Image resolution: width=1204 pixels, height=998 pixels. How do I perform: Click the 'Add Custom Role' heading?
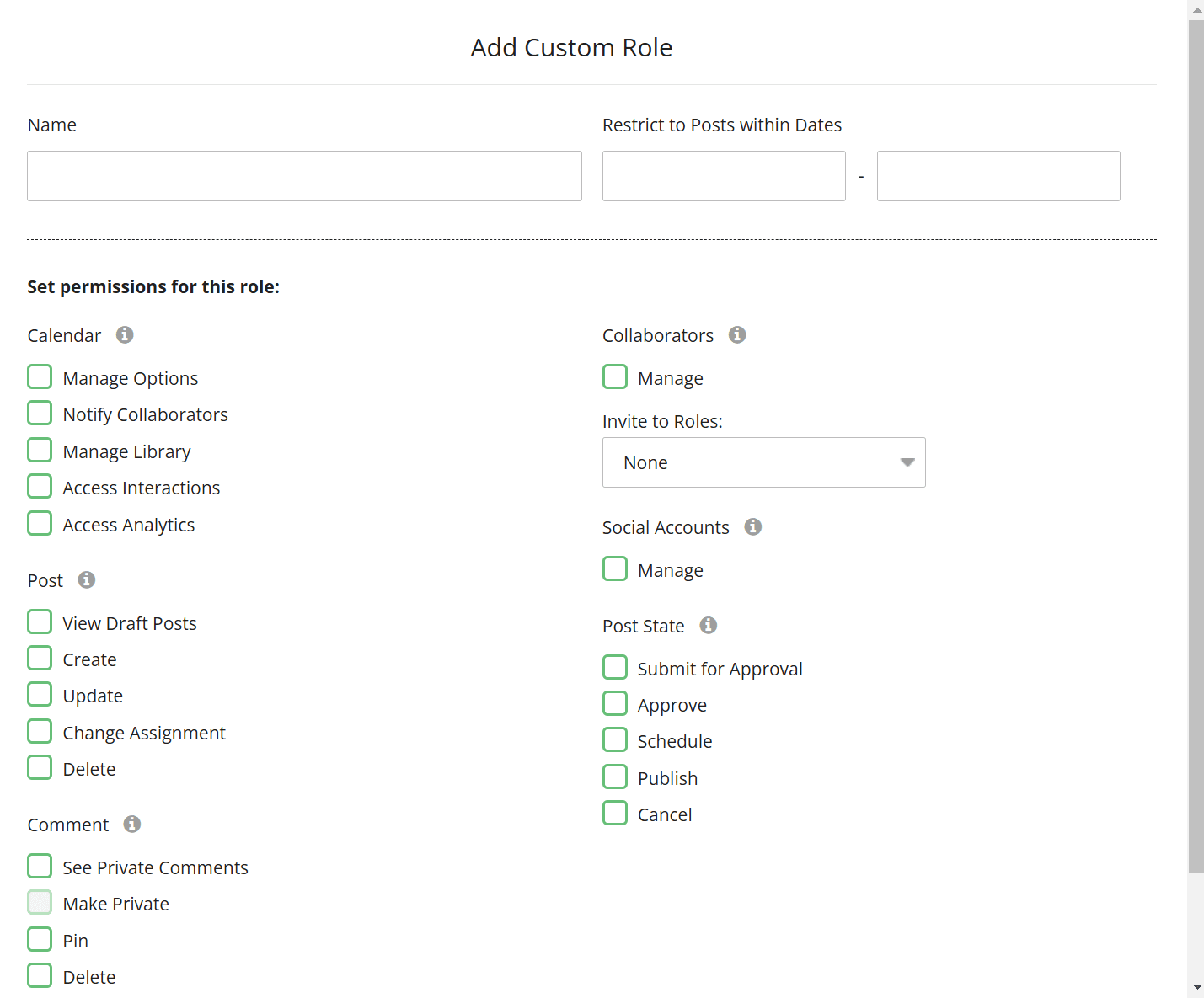pyautogui.click(x=571, y=48)
